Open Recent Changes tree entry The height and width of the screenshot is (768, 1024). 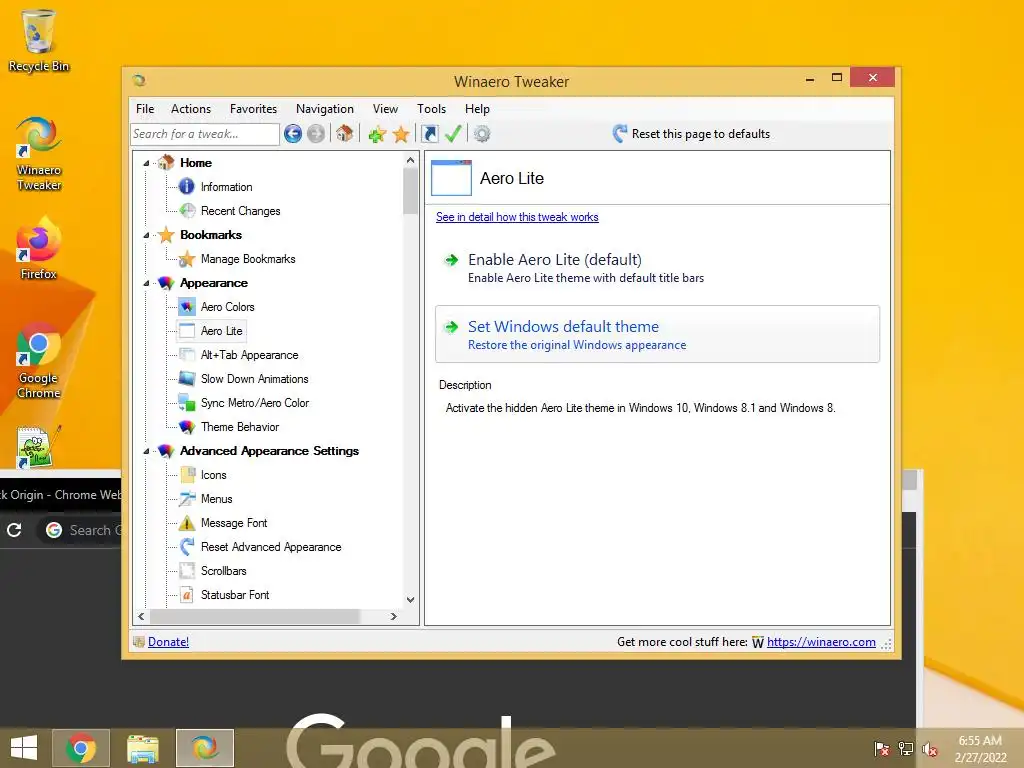pyautogui.click(x=240, y=211)
